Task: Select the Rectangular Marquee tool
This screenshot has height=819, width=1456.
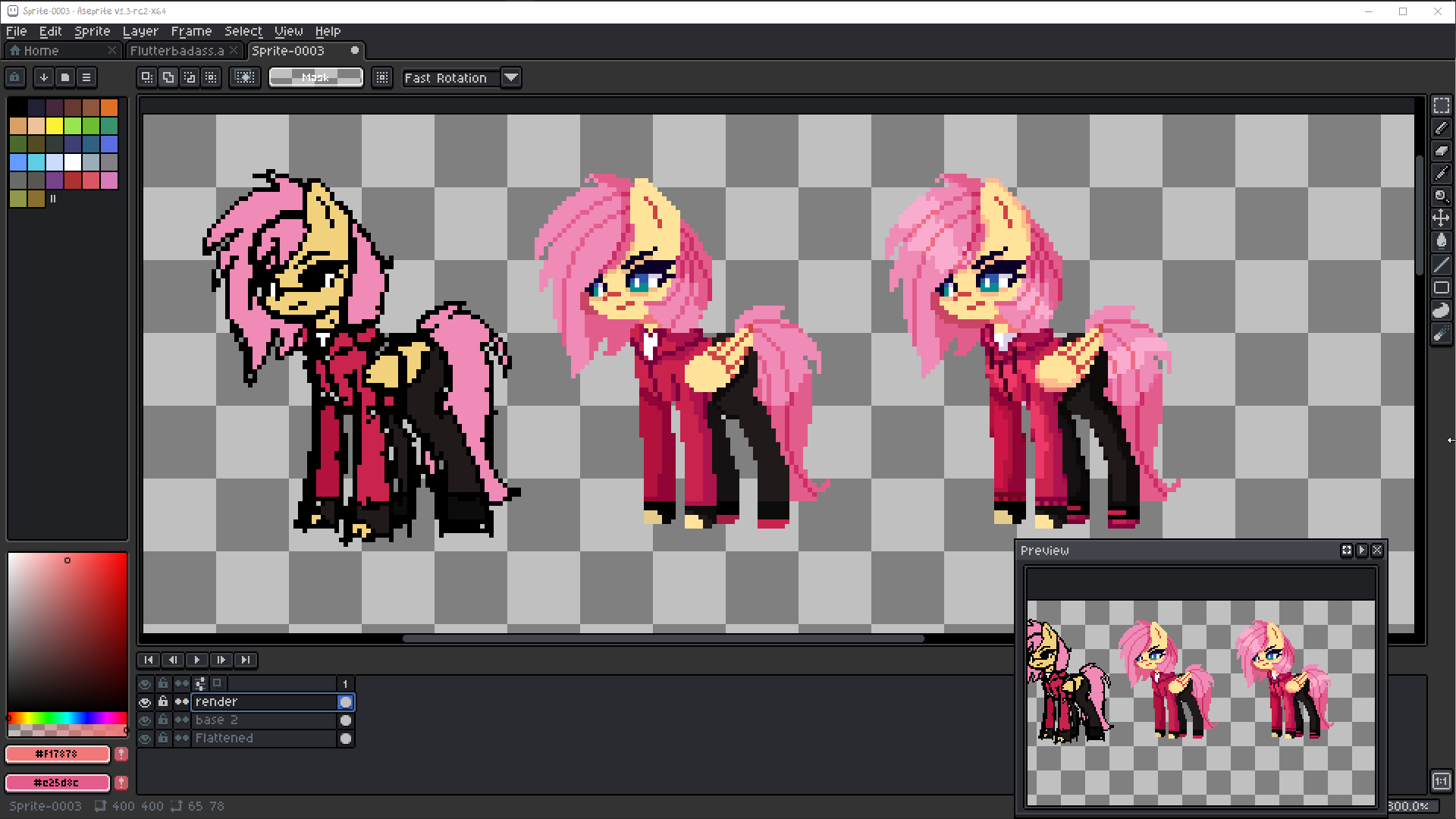Action: [x=1441, y=105]
